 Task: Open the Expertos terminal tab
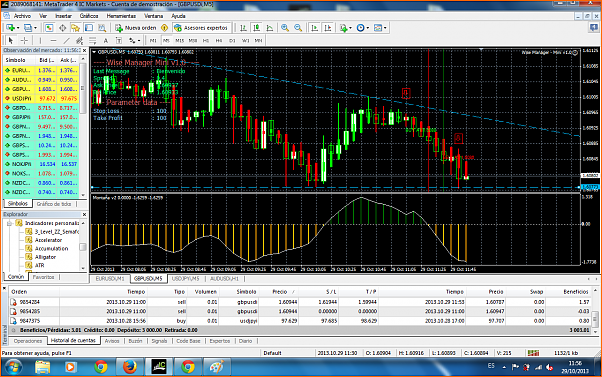click(220, 341)
